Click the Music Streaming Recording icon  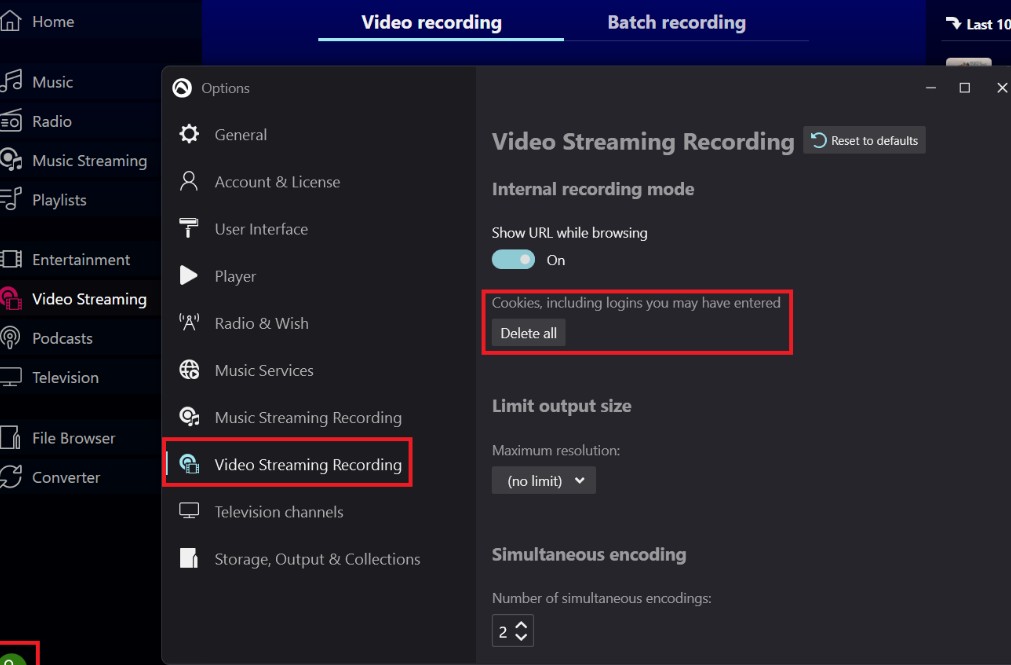[x=189, y=417]
